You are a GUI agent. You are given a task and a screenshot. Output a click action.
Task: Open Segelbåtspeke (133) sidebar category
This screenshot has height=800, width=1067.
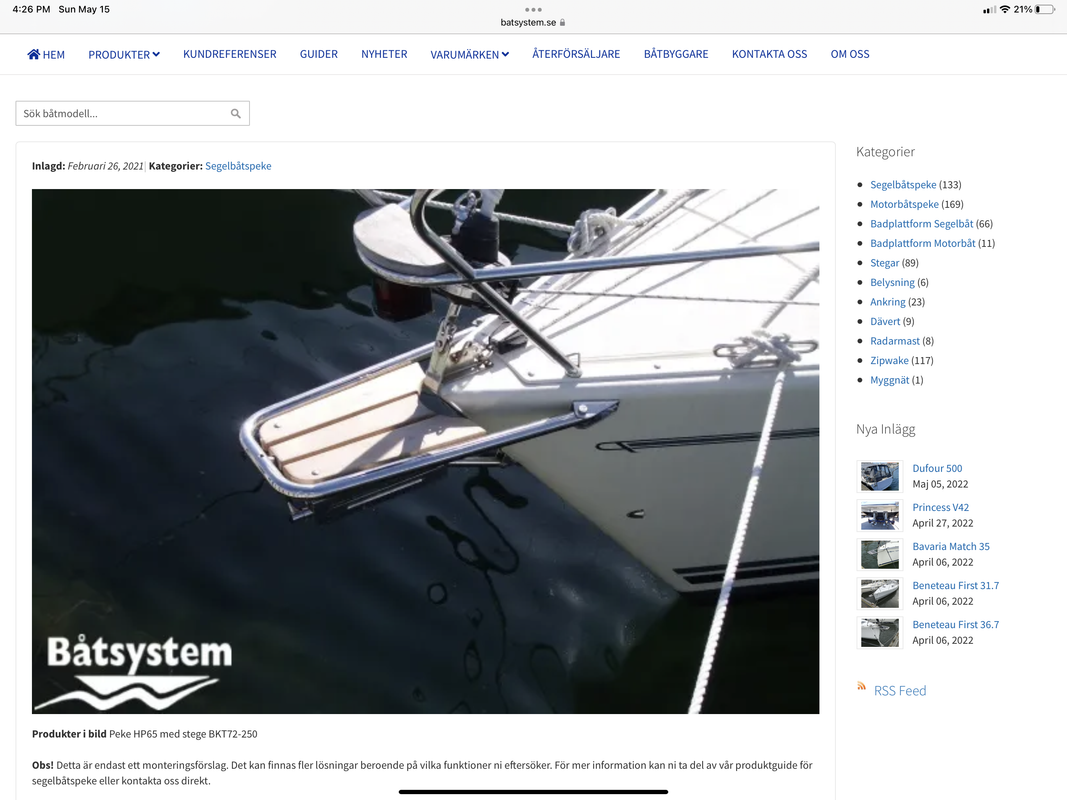(x=903, y=185)
